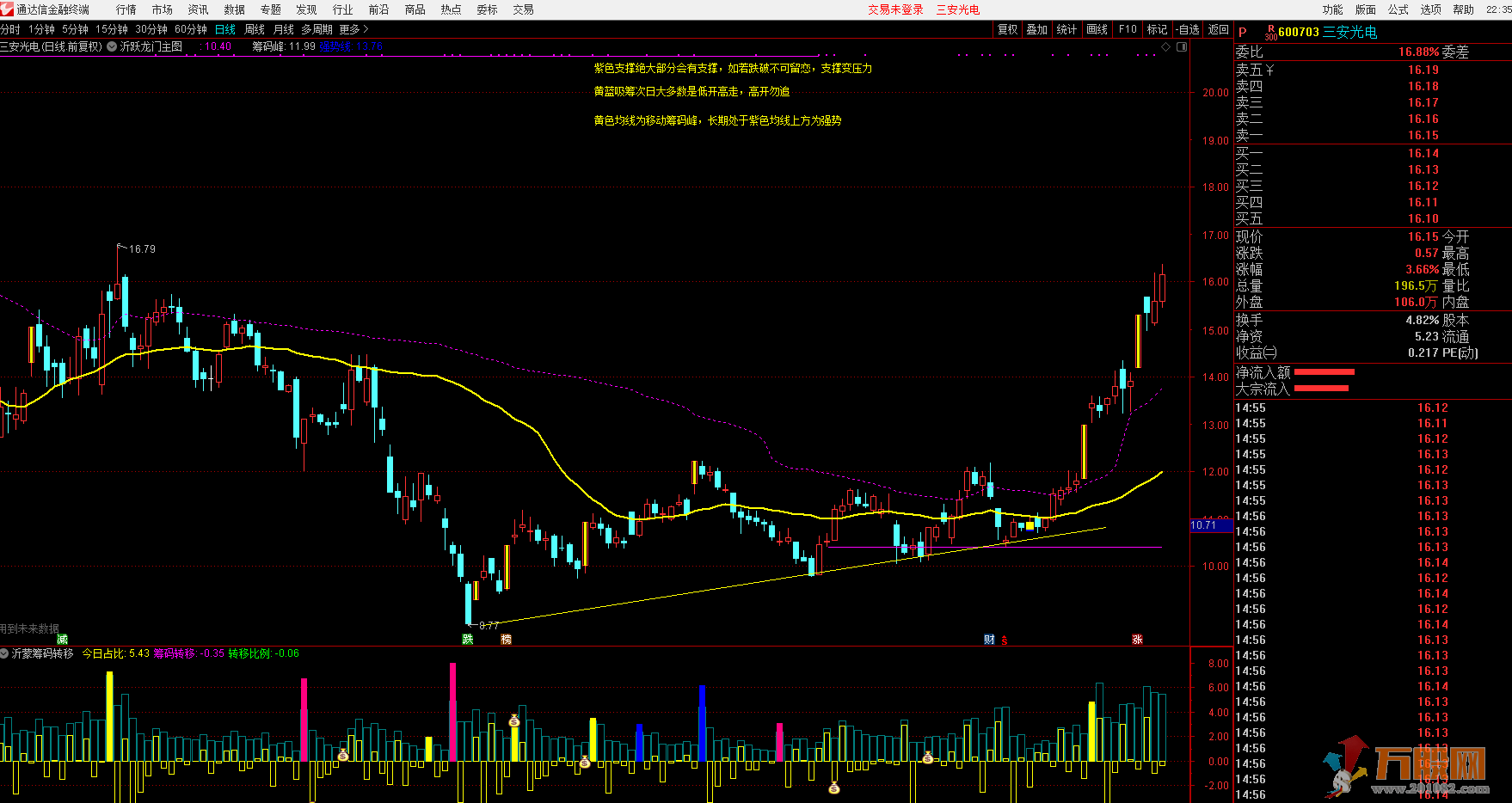Click the F10 button
The image size is (1512, 803).
click(x=1128, y=29)
